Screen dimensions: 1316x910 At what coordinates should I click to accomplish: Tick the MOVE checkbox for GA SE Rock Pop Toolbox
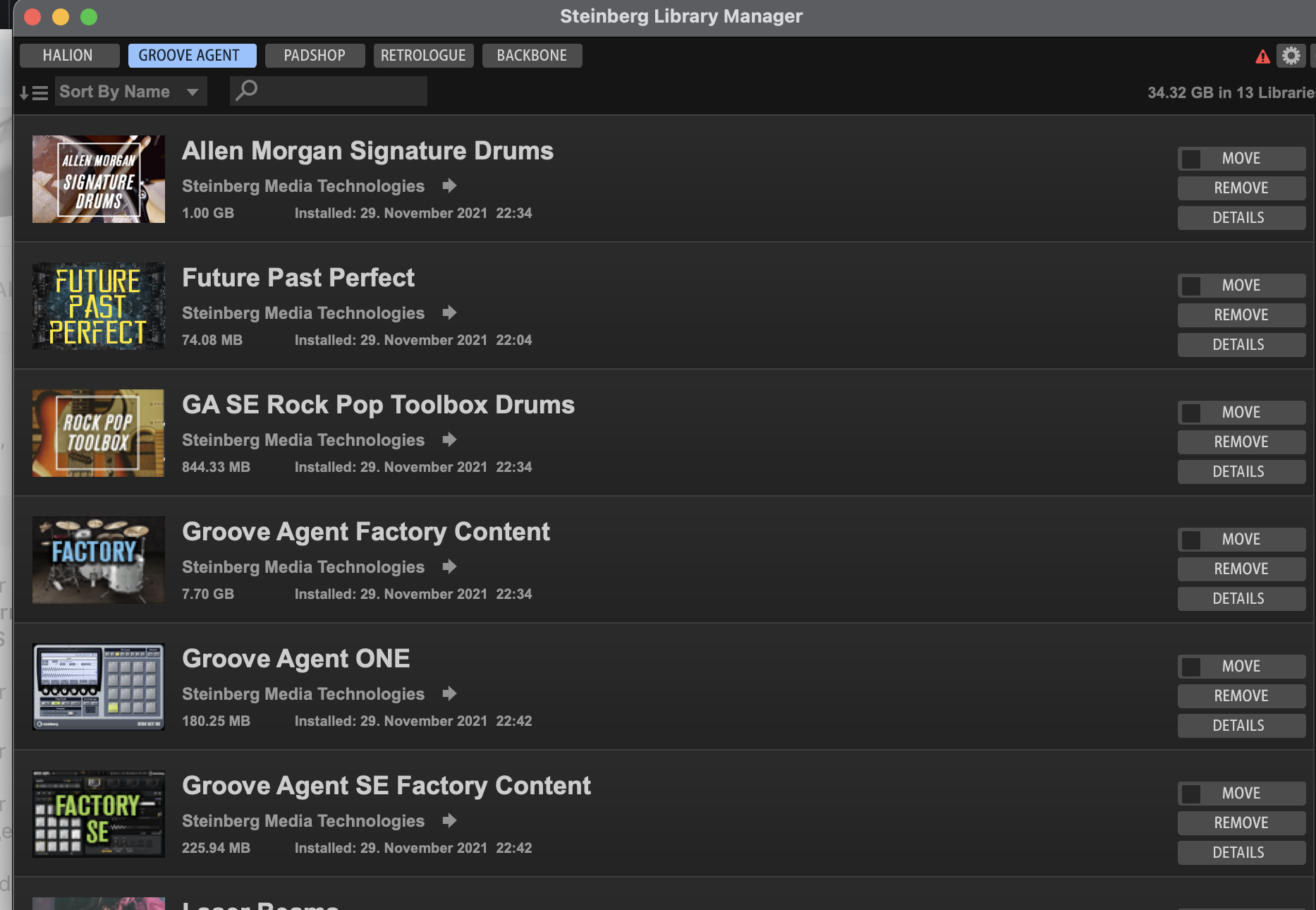coord(1191,413)
